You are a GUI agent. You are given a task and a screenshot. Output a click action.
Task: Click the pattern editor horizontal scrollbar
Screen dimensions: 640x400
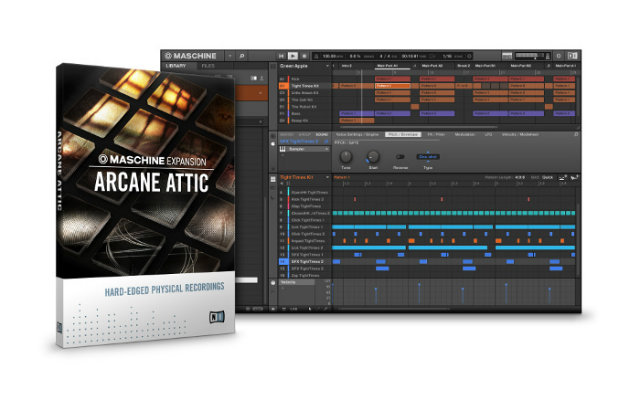394,309
